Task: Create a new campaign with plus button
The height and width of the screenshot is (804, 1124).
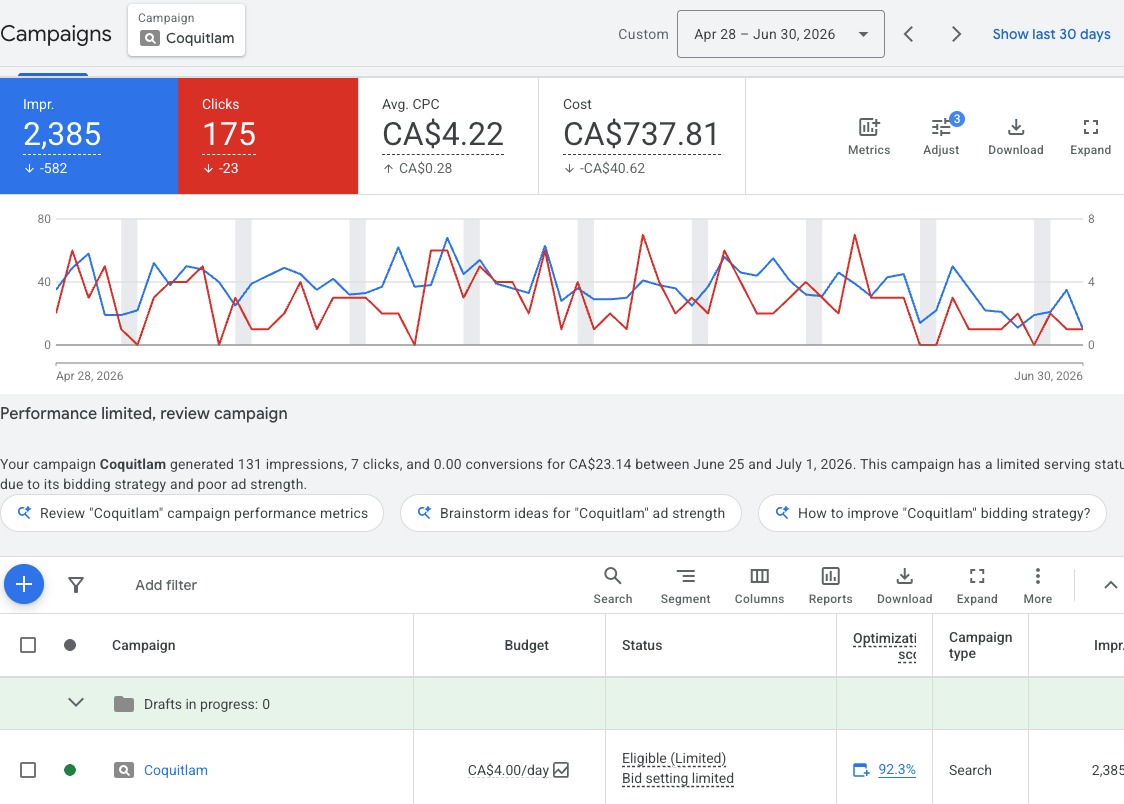Action: [x=24, y=584]
